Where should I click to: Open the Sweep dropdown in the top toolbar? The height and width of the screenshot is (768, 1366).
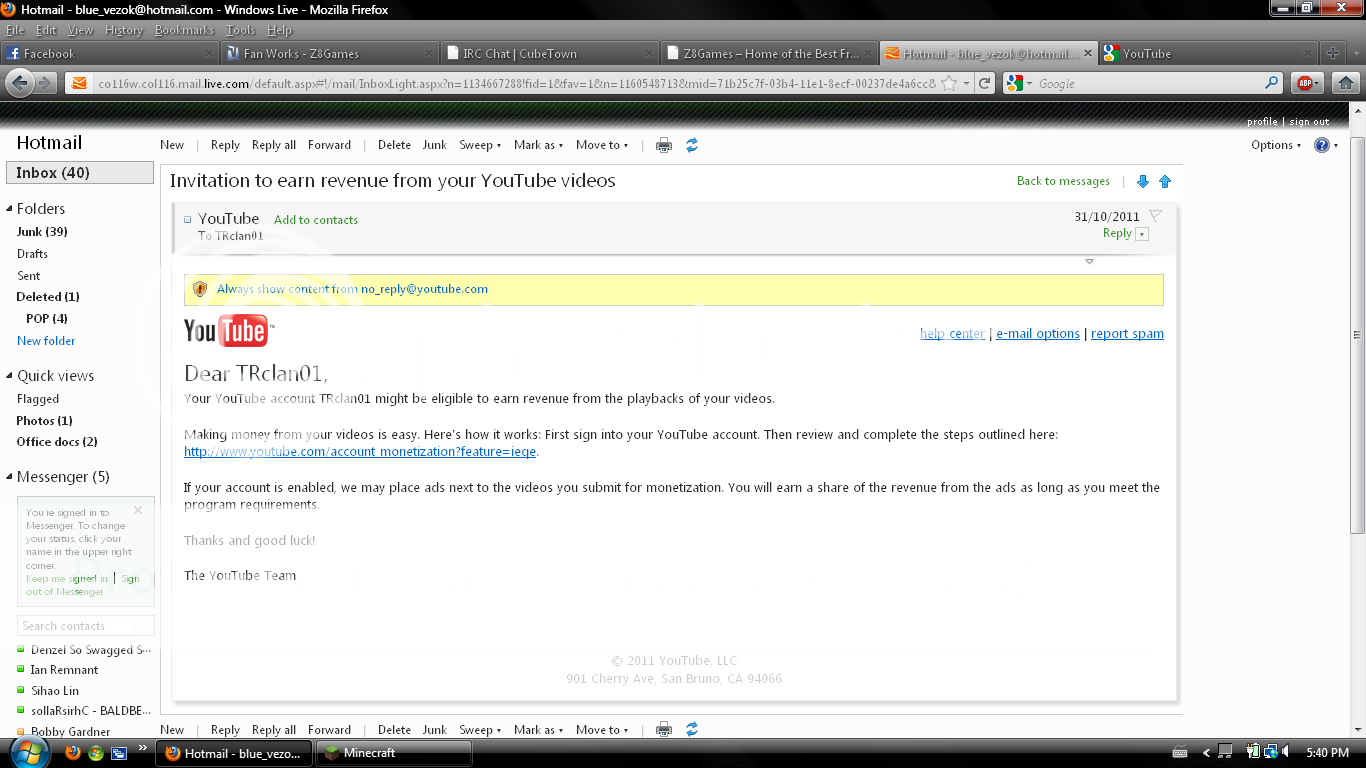tap(480, 145)
